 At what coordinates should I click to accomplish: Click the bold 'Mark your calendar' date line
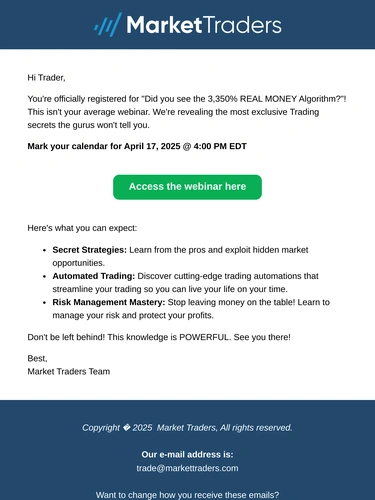[137, 146]
